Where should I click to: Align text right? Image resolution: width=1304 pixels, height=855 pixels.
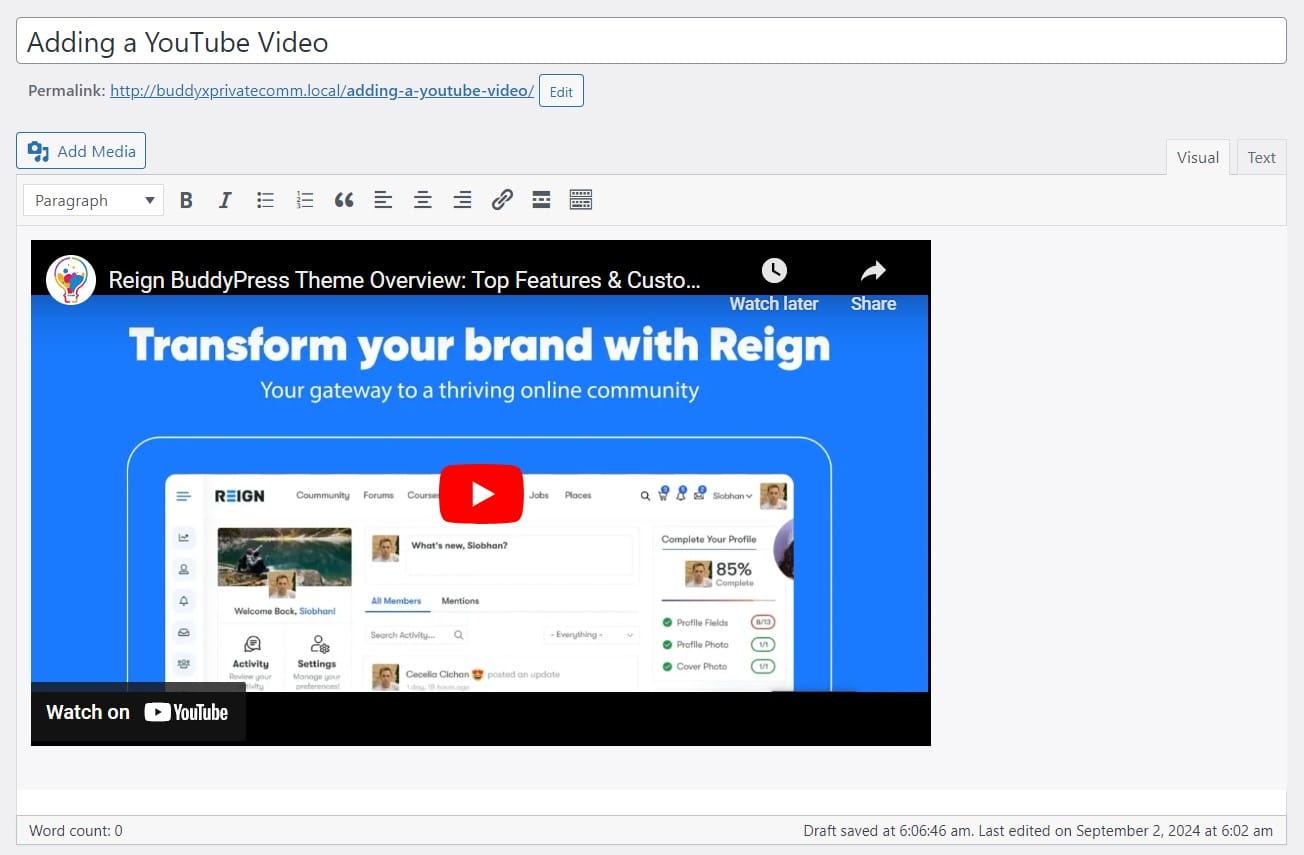(462, 200)
